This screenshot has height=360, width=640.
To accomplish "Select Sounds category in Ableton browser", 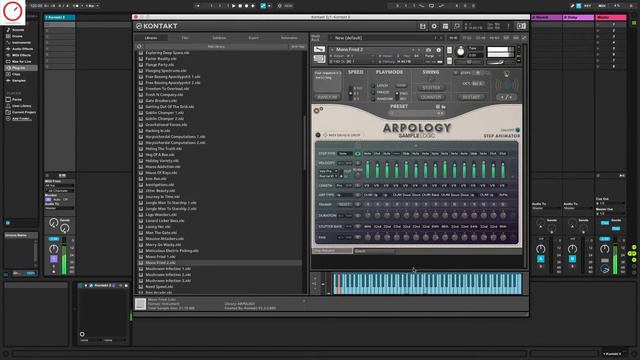I will (18, 30).
